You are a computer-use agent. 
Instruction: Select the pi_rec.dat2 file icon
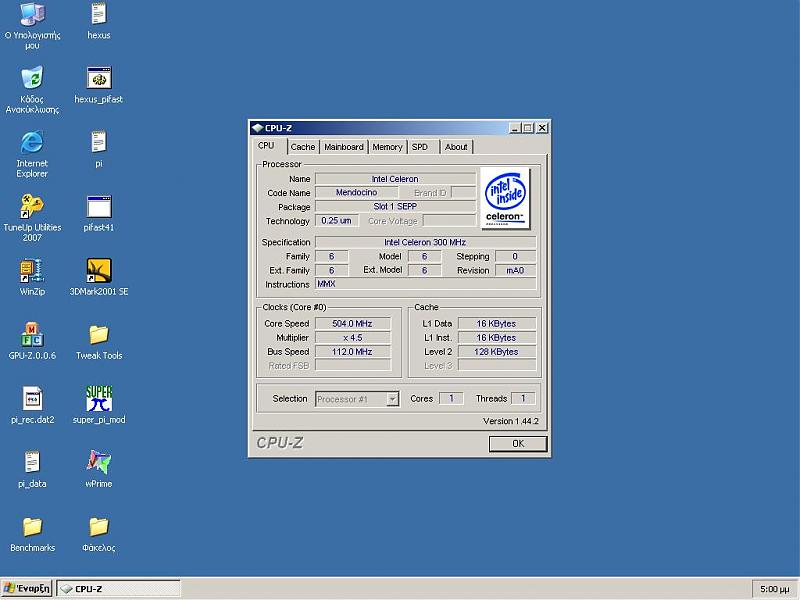click(x=32, y=398)
